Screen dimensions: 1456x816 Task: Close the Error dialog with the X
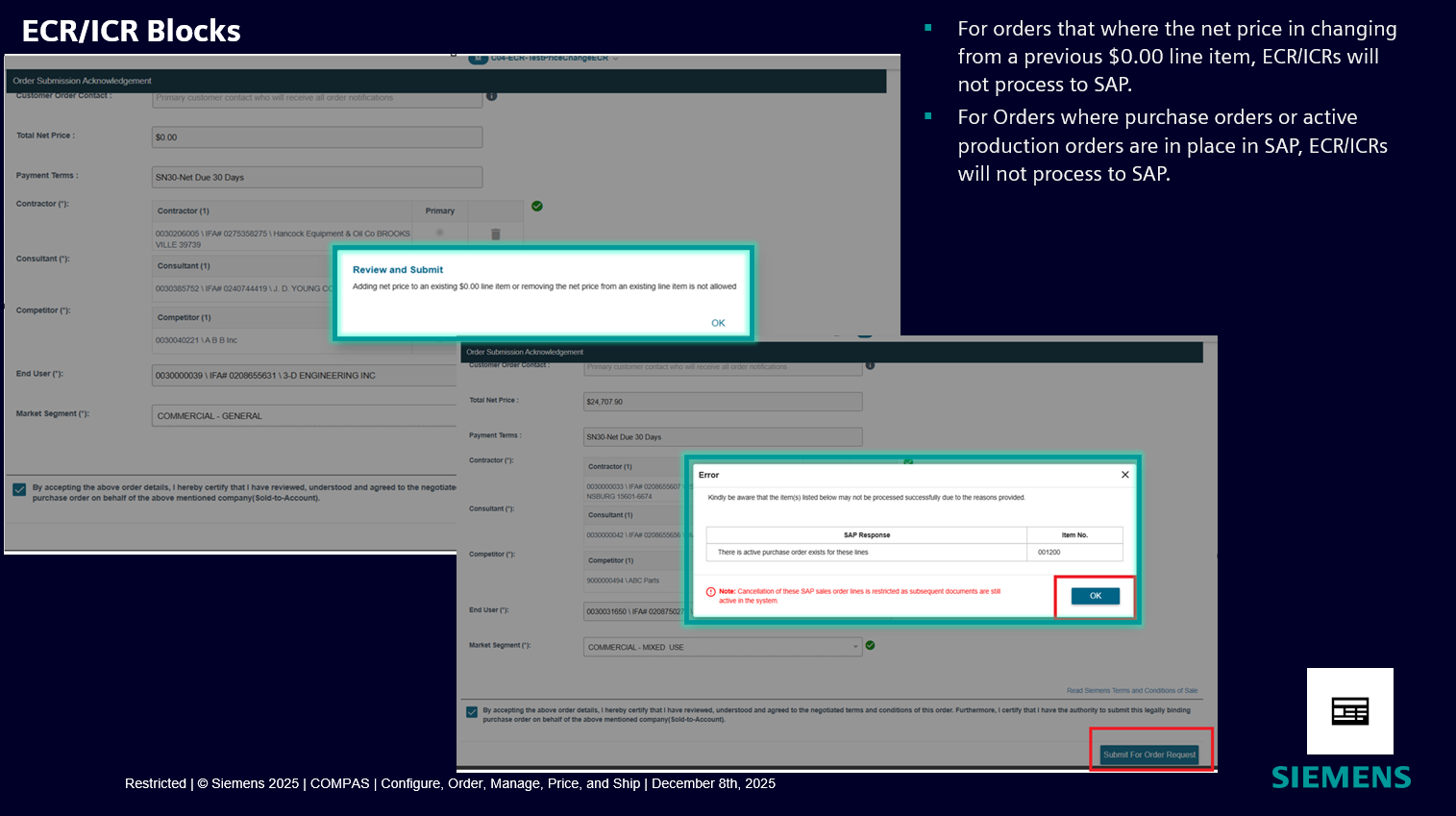[1125, 475]
